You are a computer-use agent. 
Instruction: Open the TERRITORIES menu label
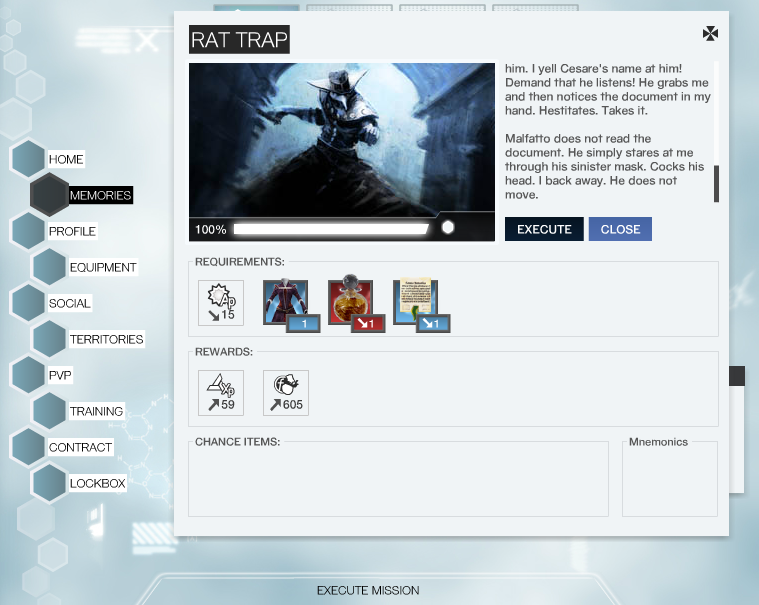tap(106, 339)
